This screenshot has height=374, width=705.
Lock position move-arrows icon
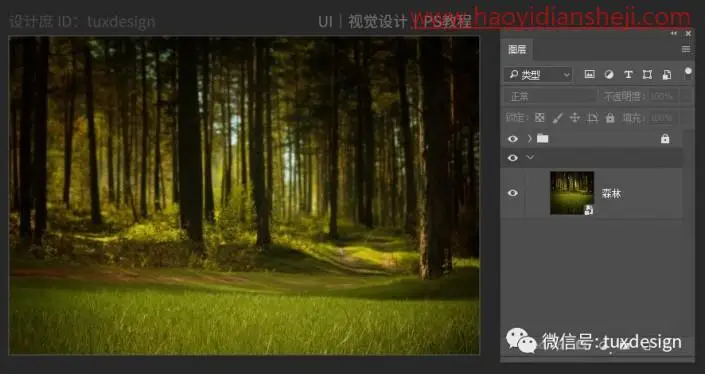pyautogui.click(x=575, y=118)
